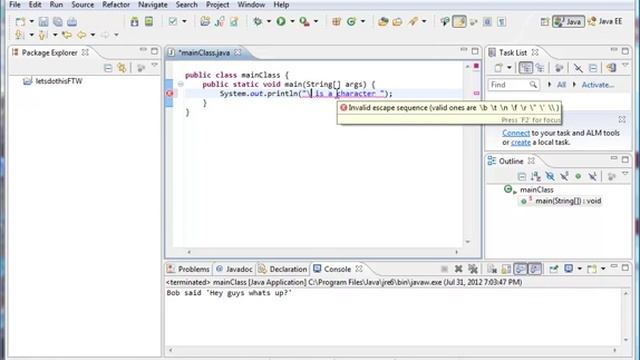Click the Search flashlight icon

click(413, 21)
